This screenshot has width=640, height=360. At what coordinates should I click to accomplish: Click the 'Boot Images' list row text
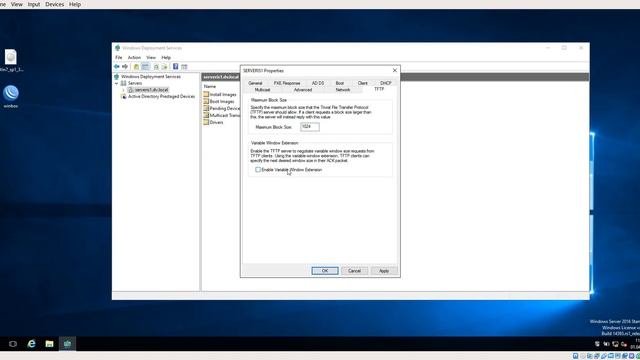tap(222, 101)
